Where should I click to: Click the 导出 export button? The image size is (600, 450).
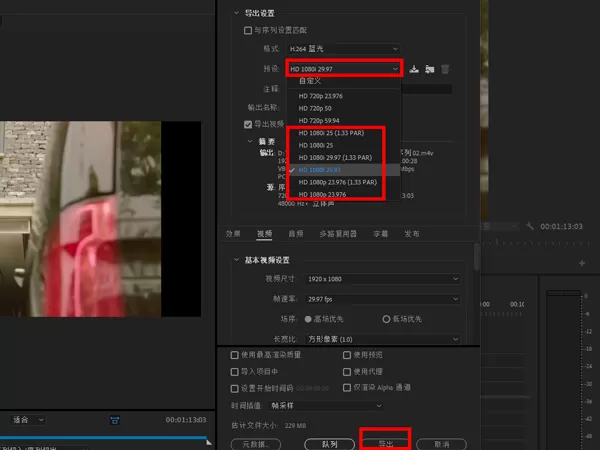point(385,444)
